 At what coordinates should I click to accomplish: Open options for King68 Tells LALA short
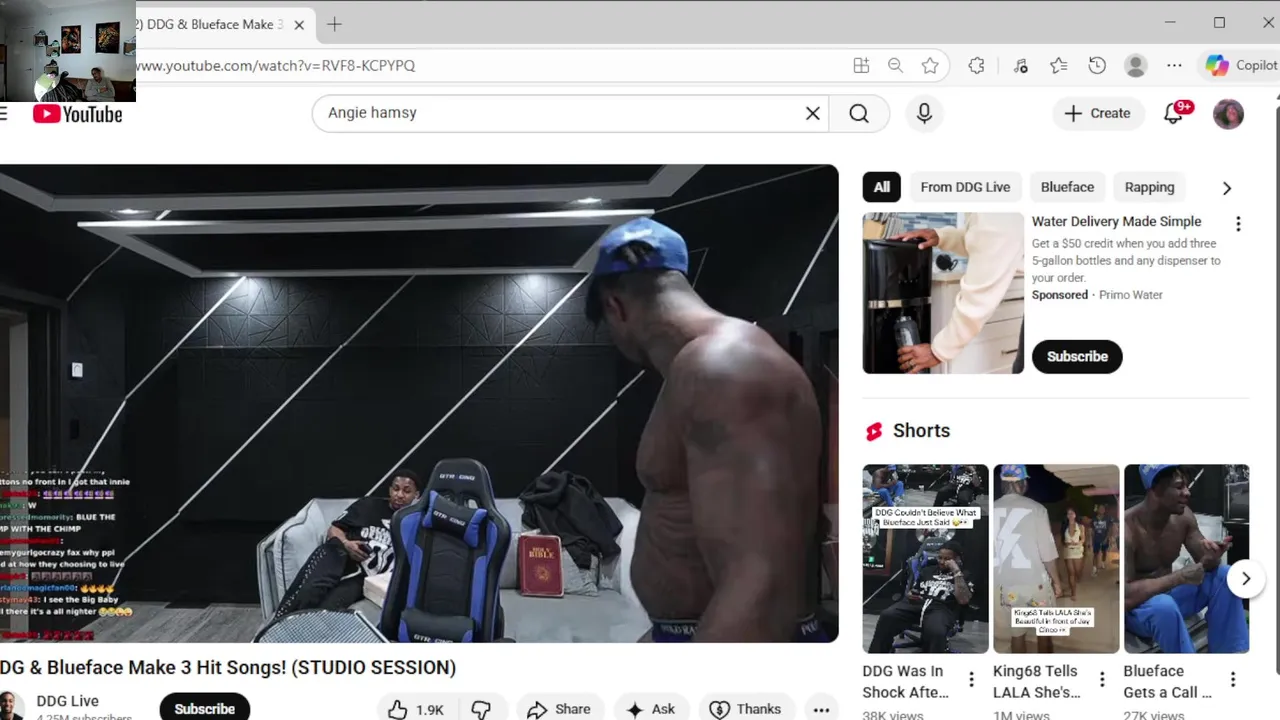click(1102, 680)
